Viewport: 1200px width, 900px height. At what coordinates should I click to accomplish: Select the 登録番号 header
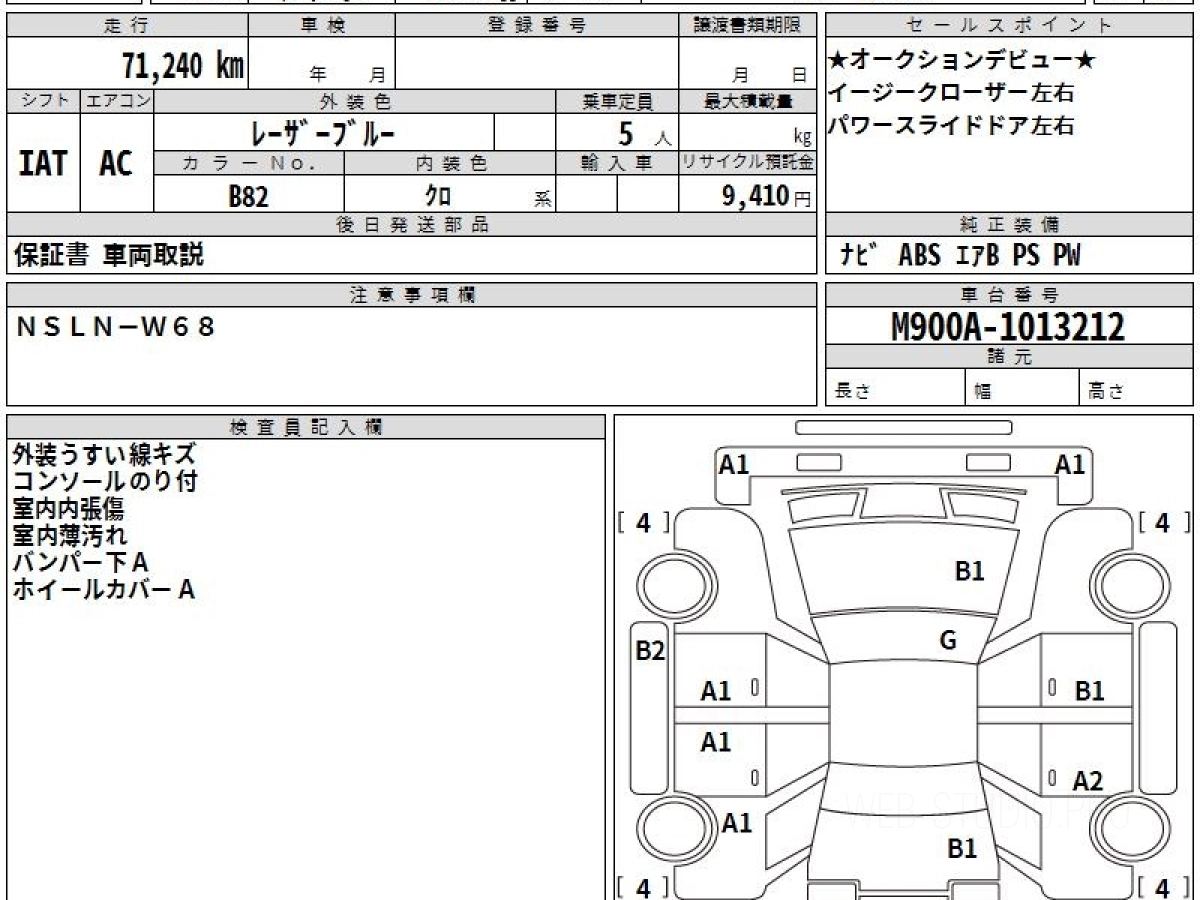point(537,26)
